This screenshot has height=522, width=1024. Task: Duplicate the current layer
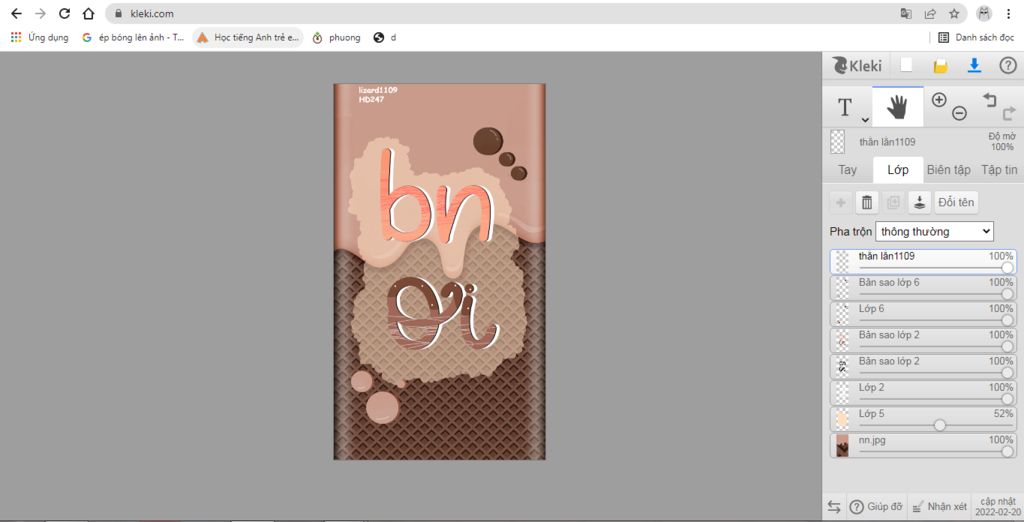[x=893, y=203]
